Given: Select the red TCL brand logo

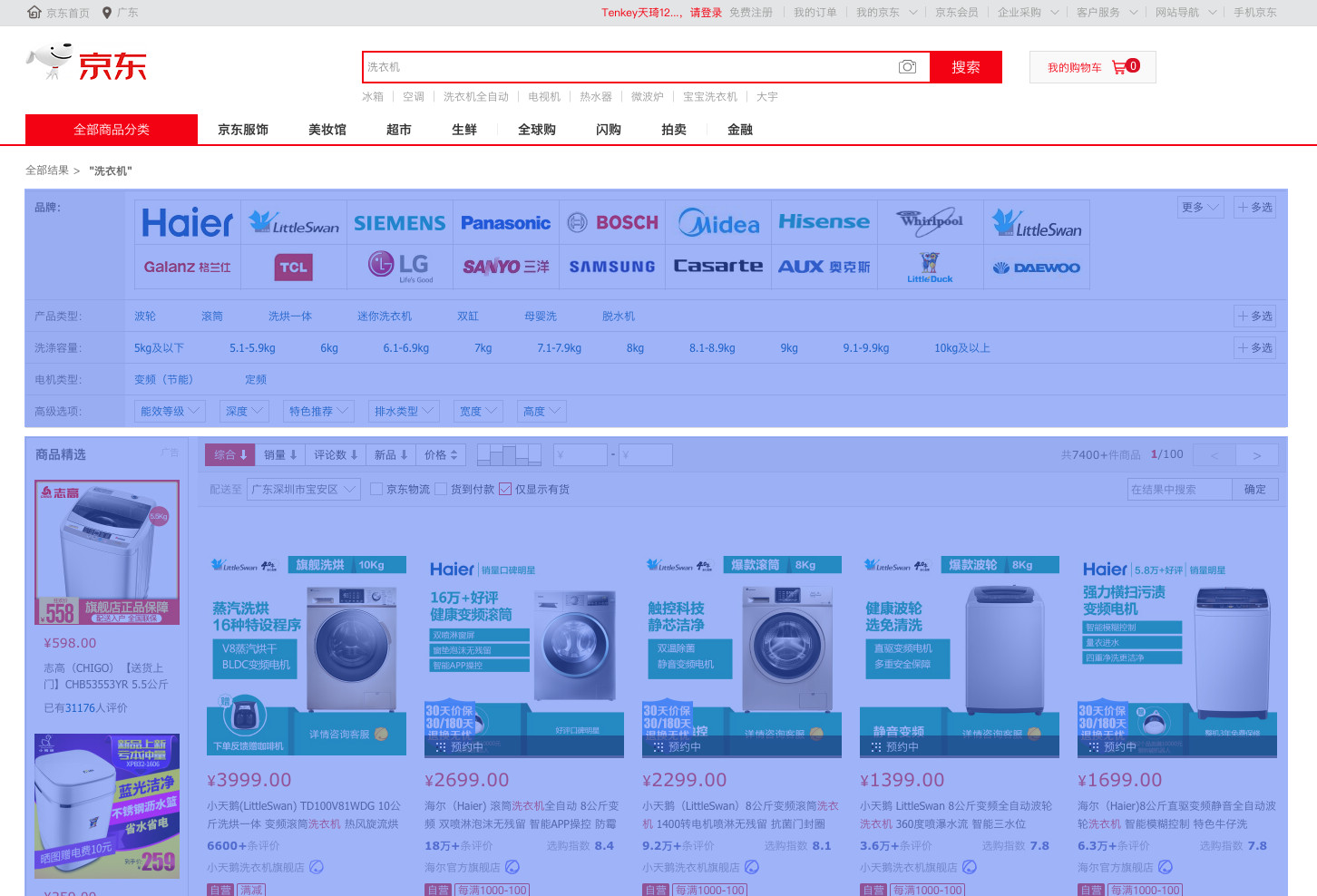Looking at the screenshot, I should point(294,267).
